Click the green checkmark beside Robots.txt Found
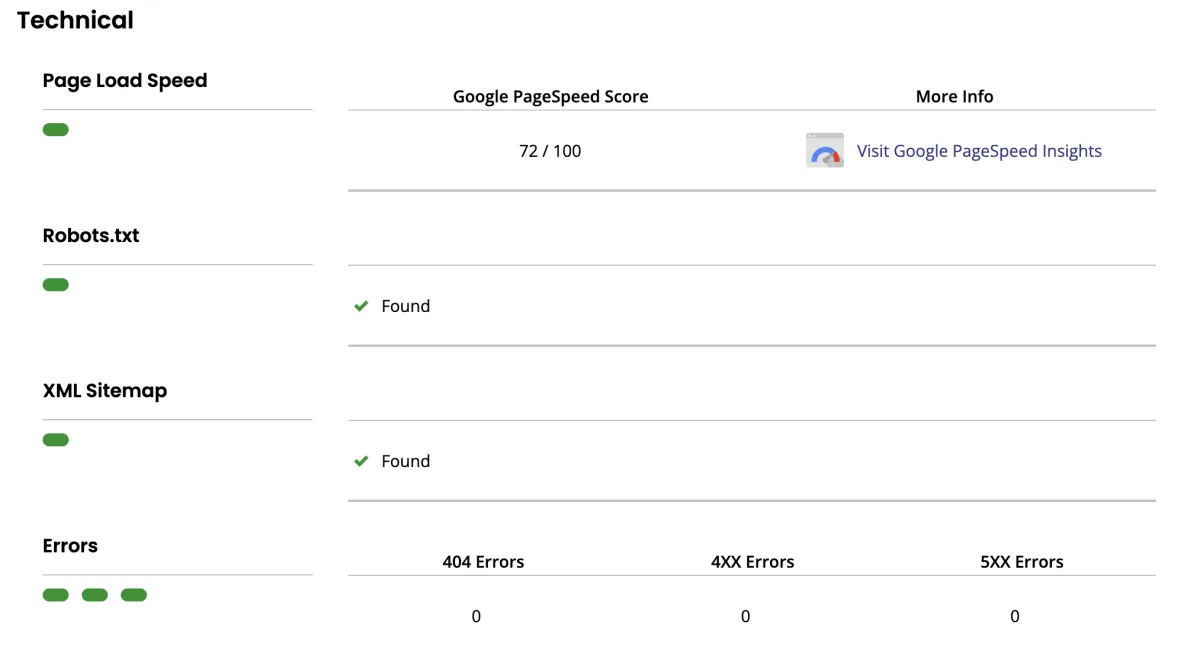Viewport: 1200px width, 650px height. point(362,306)
